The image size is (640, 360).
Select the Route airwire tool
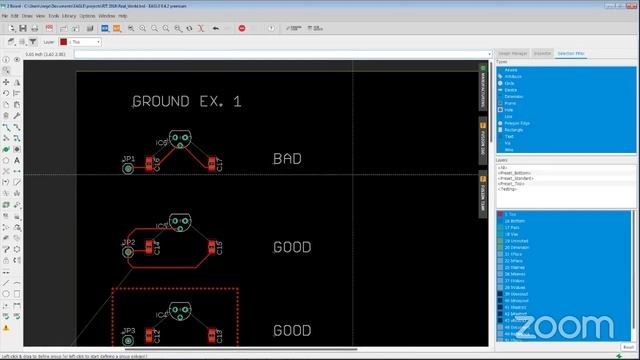click(x=6, y=127)
